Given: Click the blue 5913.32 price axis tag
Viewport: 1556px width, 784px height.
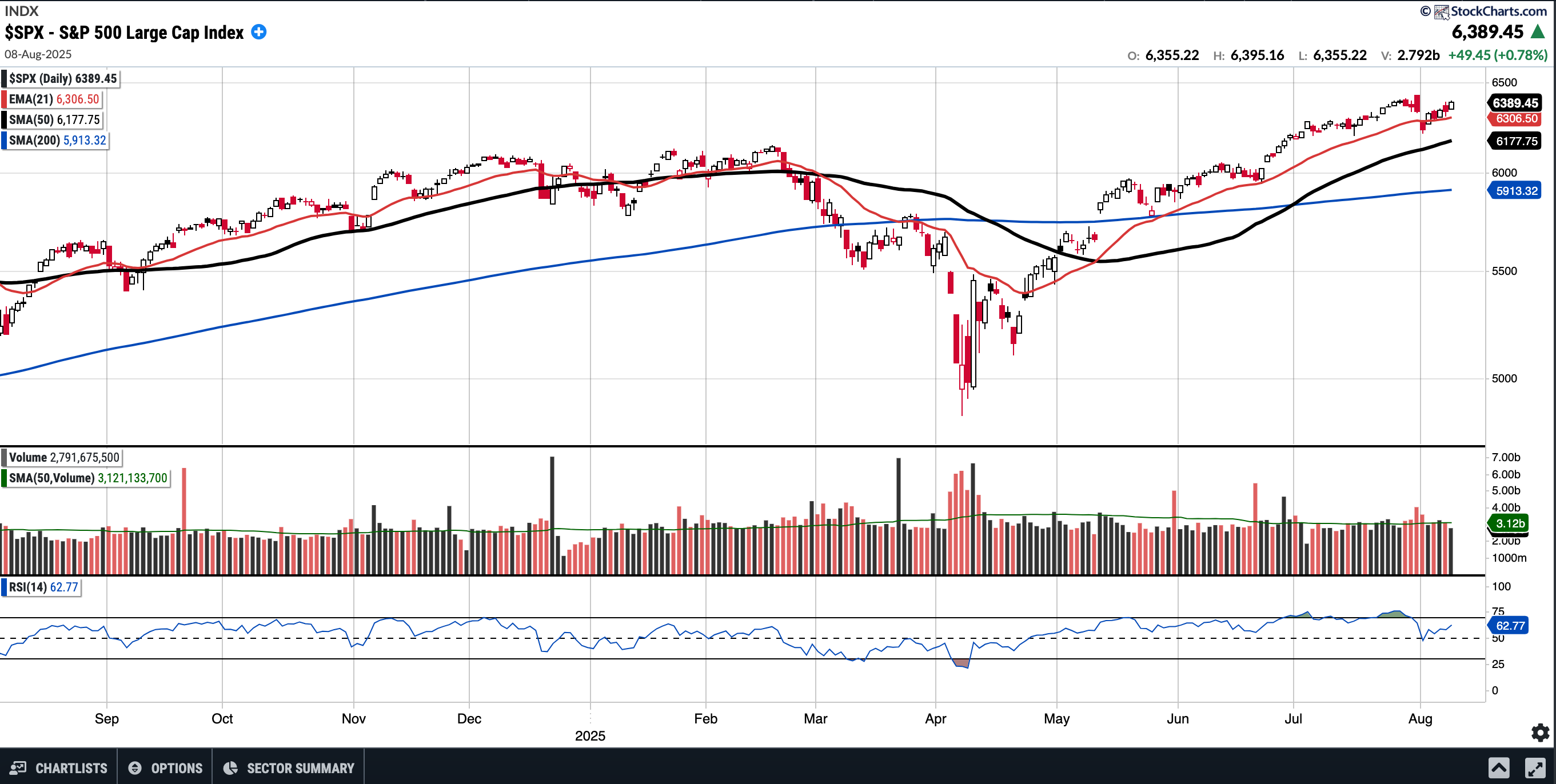Looking at the screenshot, I should coord(1516,191).
